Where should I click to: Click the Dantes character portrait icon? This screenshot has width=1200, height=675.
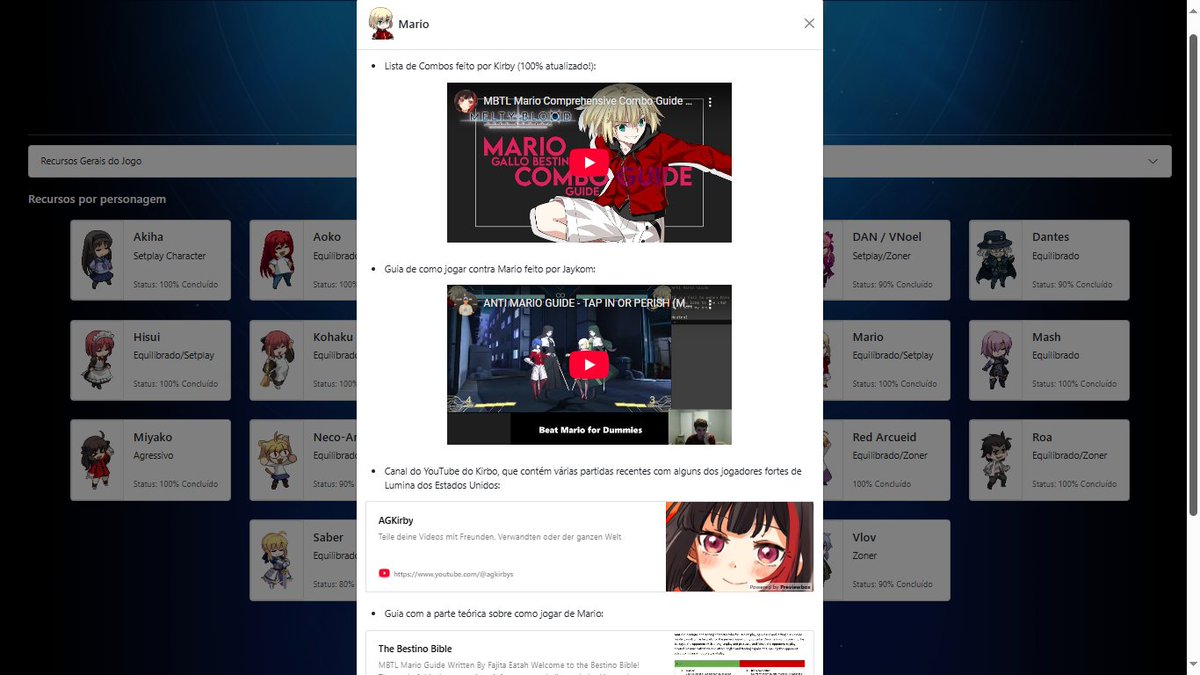(993, 259)
